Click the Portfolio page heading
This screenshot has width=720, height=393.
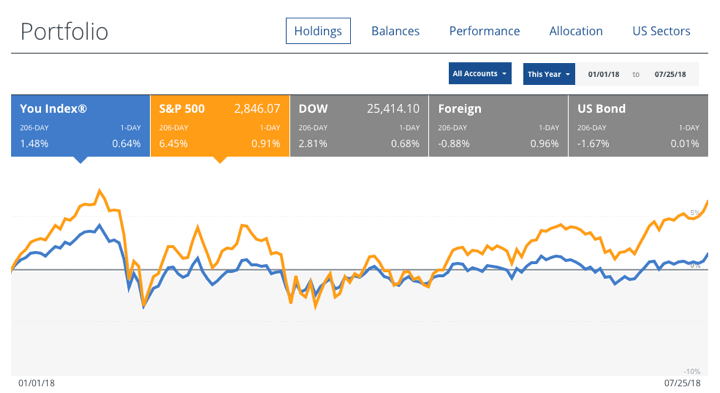click(x=64, y=32)
